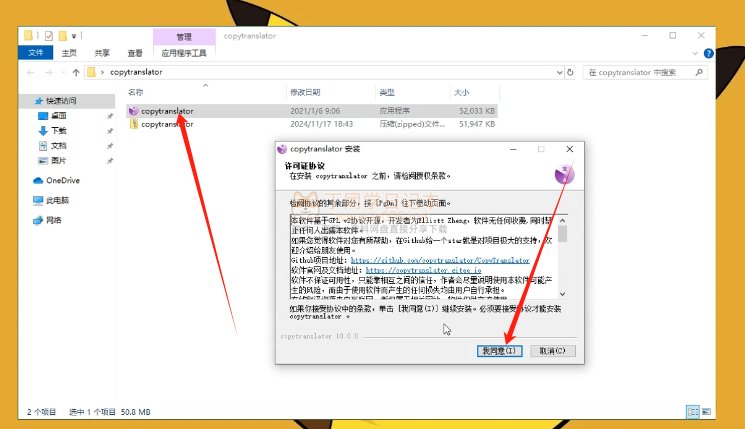The width and height of the screenshot is (745, 429).
Task: Switch to the 查看 ribbon tab
Action: click(x=134, y=53)
